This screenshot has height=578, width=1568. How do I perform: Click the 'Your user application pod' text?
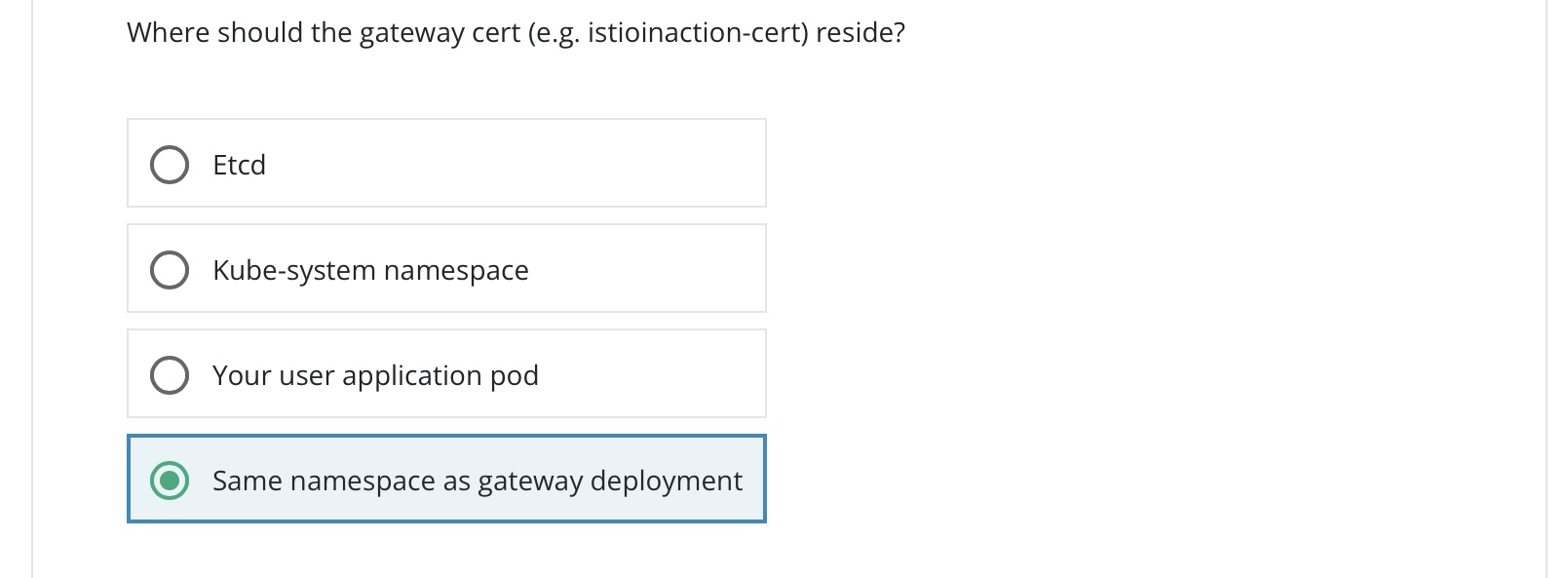375,375
